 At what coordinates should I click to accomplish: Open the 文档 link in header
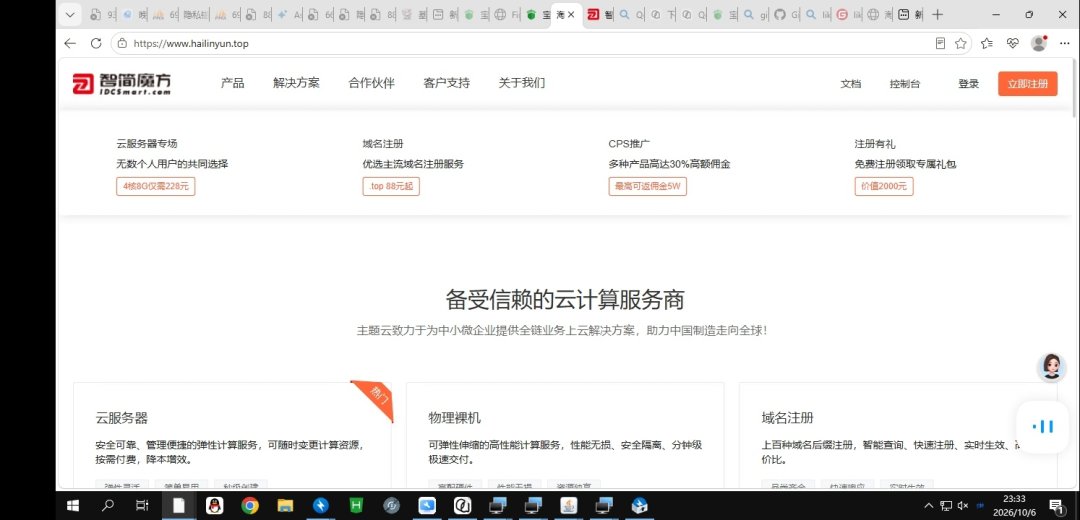click(851, 84)
